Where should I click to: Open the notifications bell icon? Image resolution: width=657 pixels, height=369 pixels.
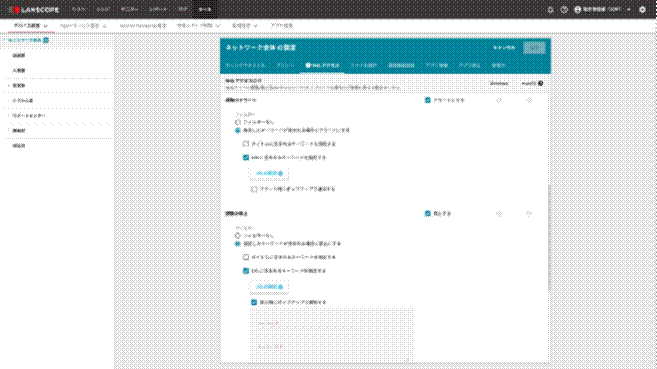551,9
